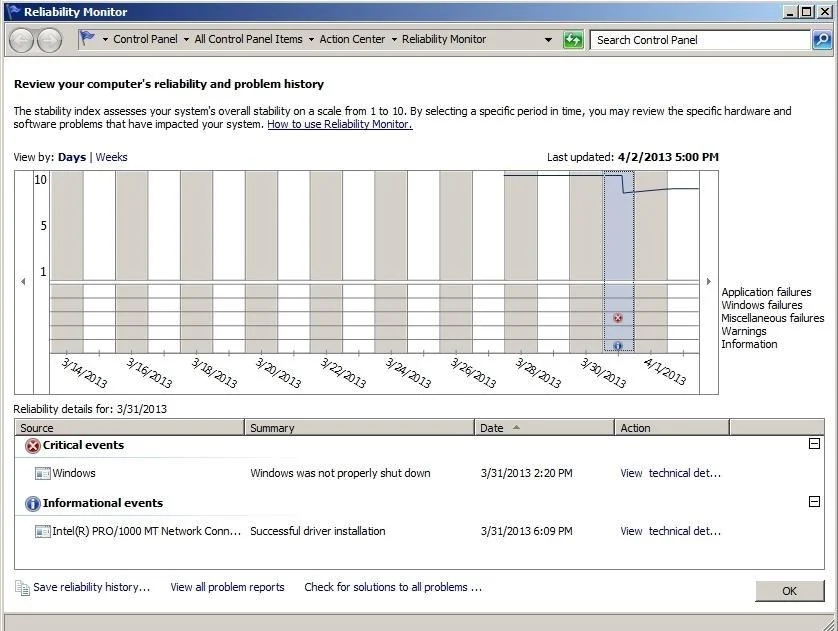Click the Critical events red X icon
This screenshot has height=631, width=838.
tap(33, 446)
